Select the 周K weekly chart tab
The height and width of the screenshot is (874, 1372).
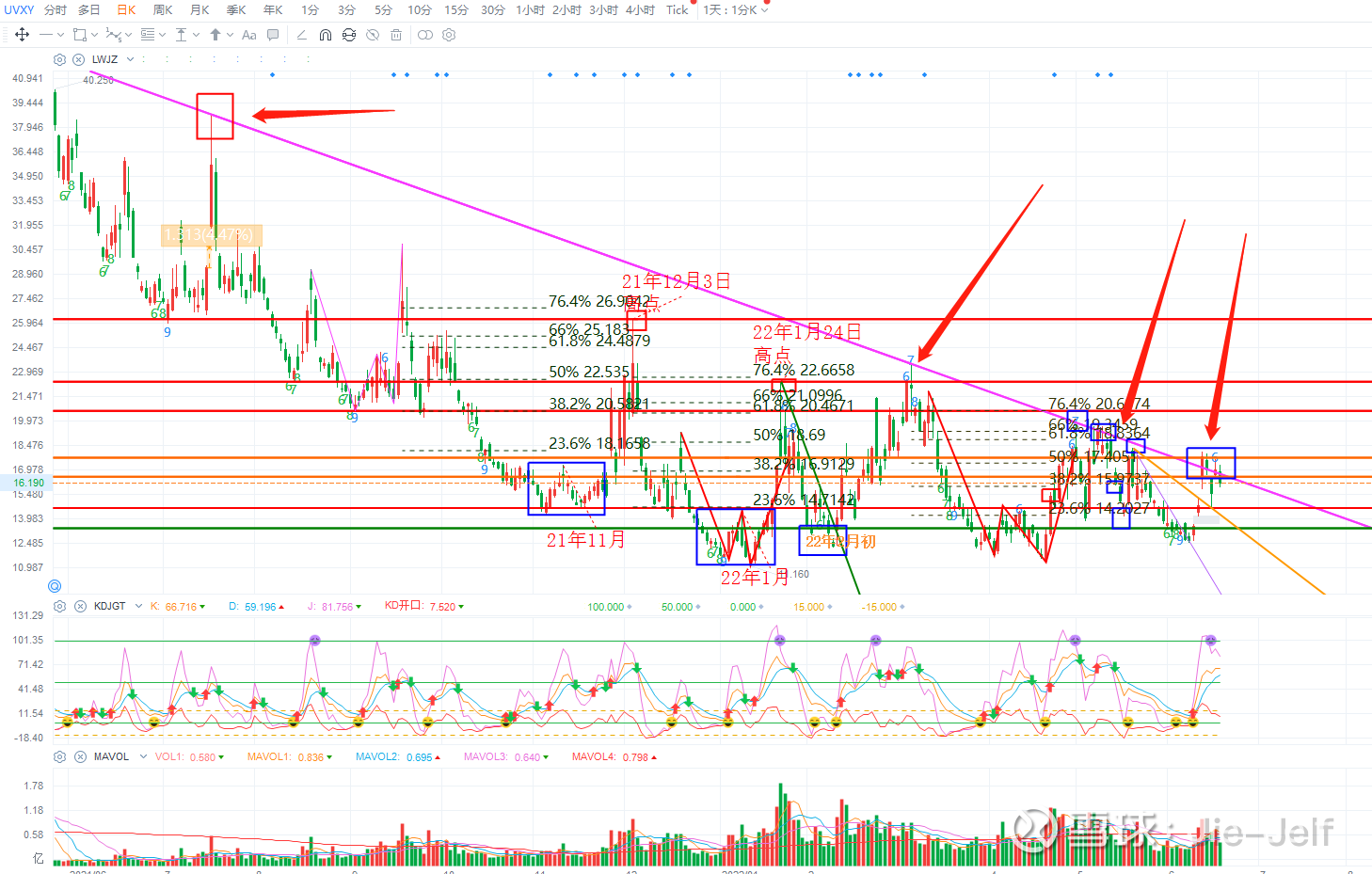[163, 9]
